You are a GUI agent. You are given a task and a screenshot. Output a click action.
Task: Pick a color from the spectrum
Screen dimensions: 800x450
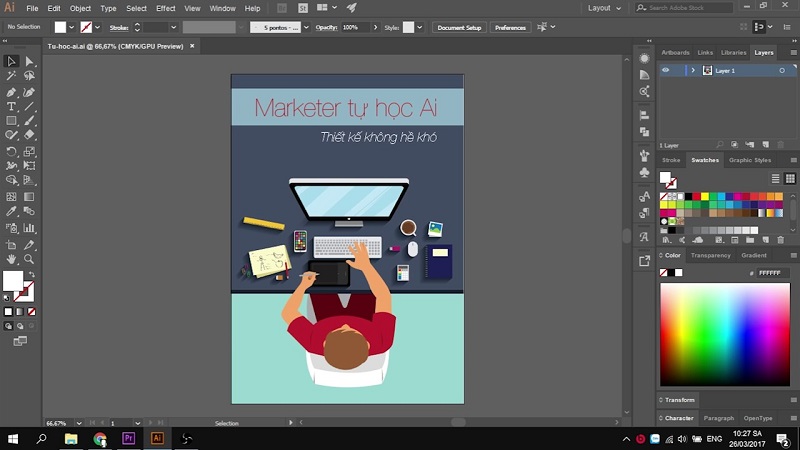pyautogui.click(x=725, y=335)
